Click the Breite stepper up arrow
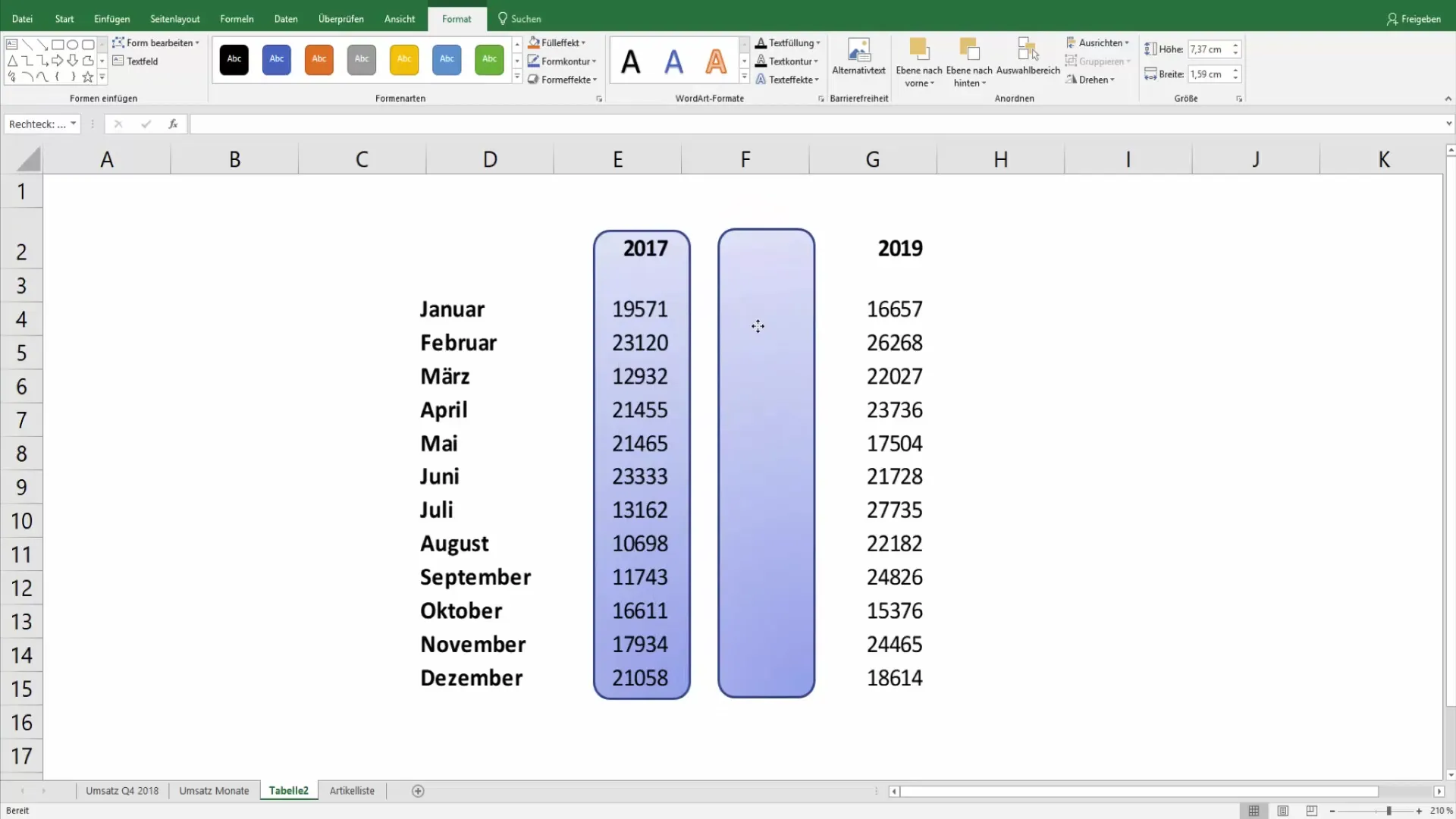Viewport: 1456px width, 819px height. (x=1235, y=70)
